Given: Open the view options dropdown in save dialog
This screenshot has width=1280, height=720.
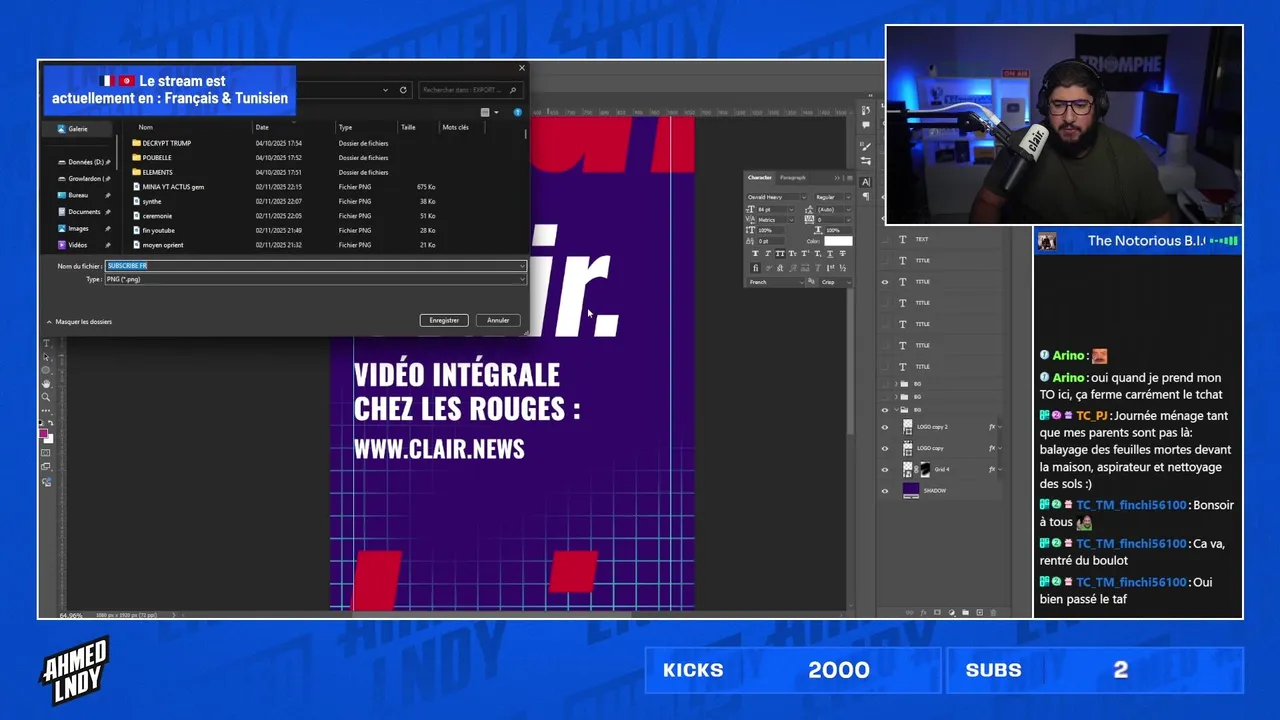Looking at the screenshot, I should pyautogui.click(x=496, y=112).
